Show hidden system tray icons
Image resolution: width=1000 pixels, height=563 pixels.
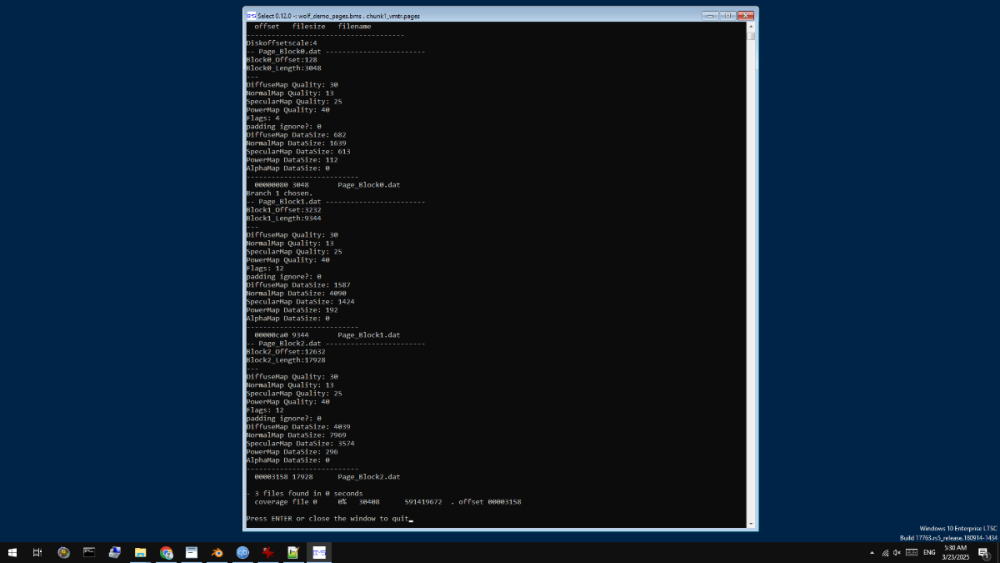coord(872,553)
